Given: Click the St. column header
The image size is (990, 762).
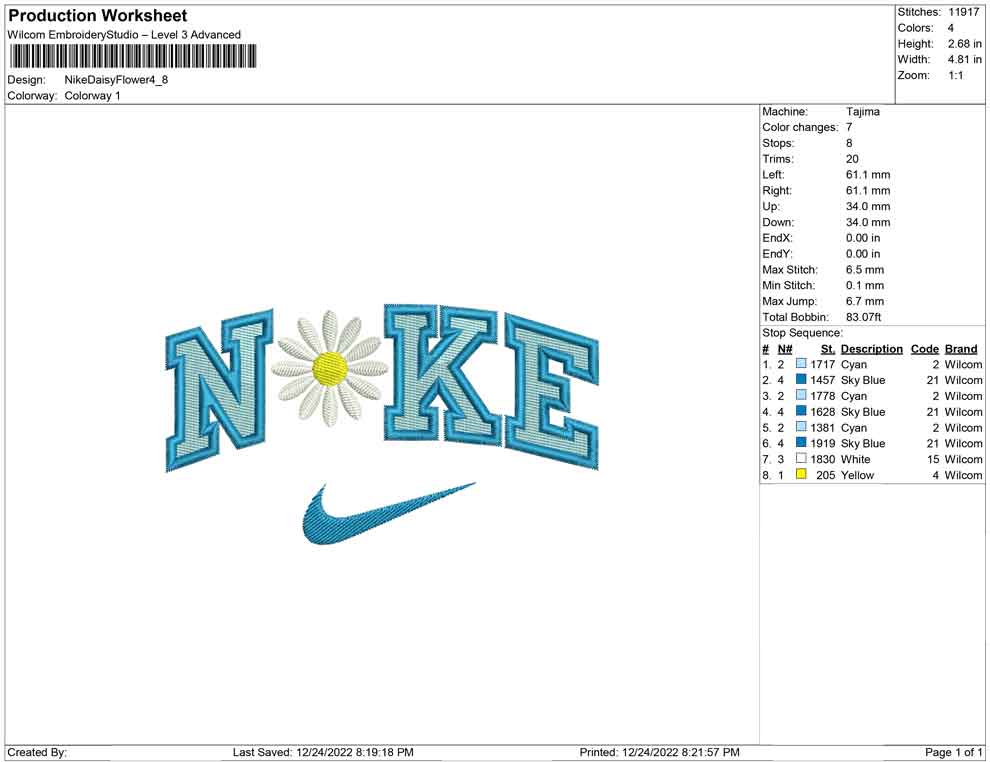Looking at the screenshot, I should pos(827,349).
